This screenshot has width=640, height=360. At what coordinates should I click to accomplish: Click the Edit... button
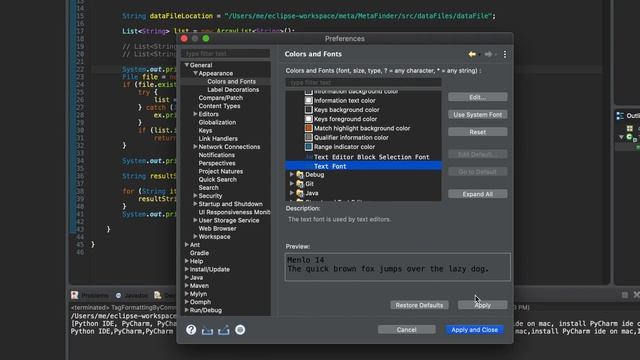tap(478, 97)
